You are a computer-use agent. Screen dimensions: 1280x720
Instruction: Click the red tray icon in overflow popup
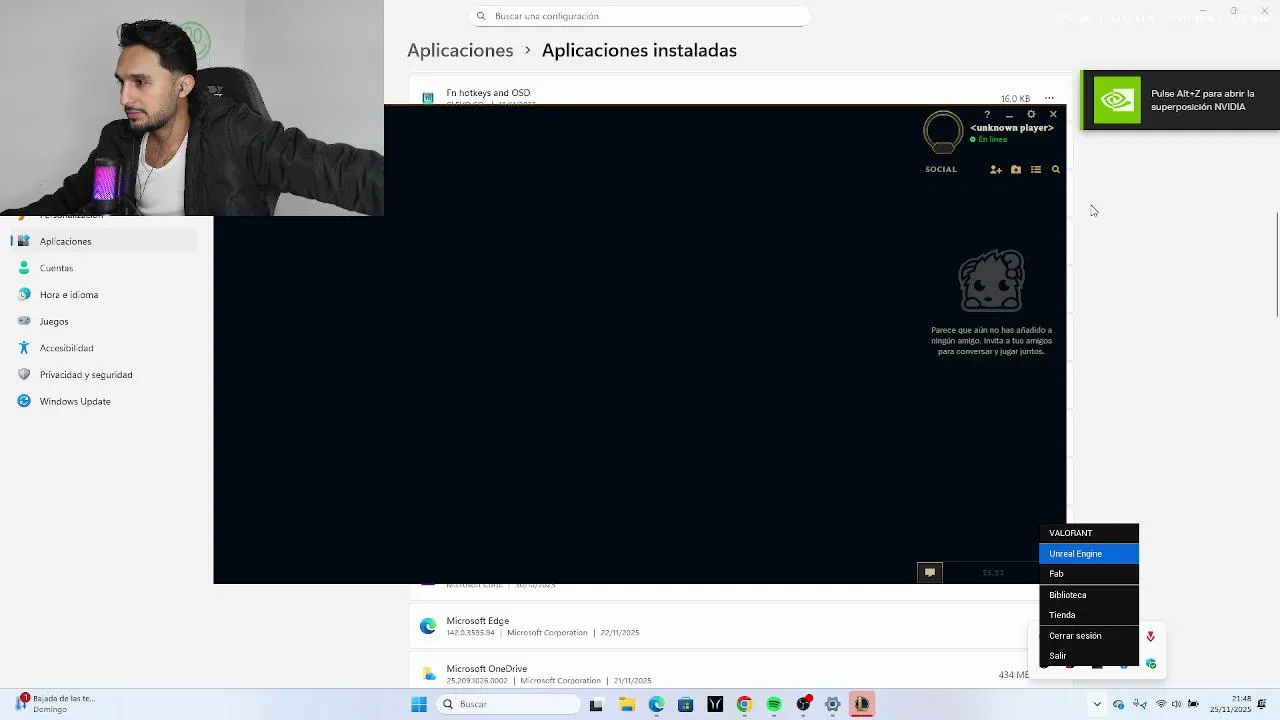coord(1150,636)
